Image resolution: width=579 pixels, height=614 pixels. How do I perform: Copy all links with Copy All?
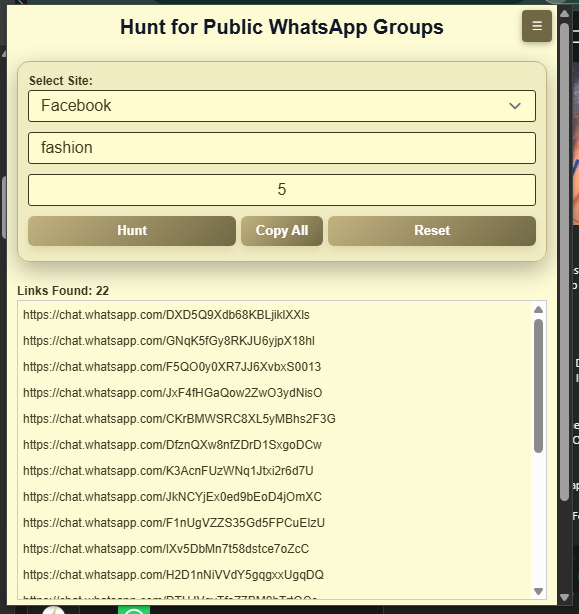[282, 231]
